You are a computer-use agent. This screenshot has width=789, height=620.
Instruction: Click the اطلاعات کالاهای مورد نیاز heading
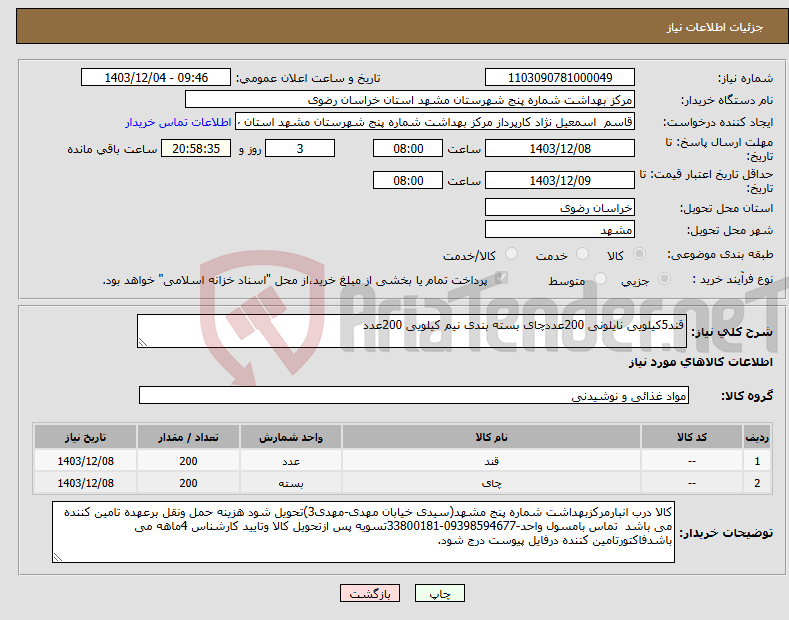700,362
